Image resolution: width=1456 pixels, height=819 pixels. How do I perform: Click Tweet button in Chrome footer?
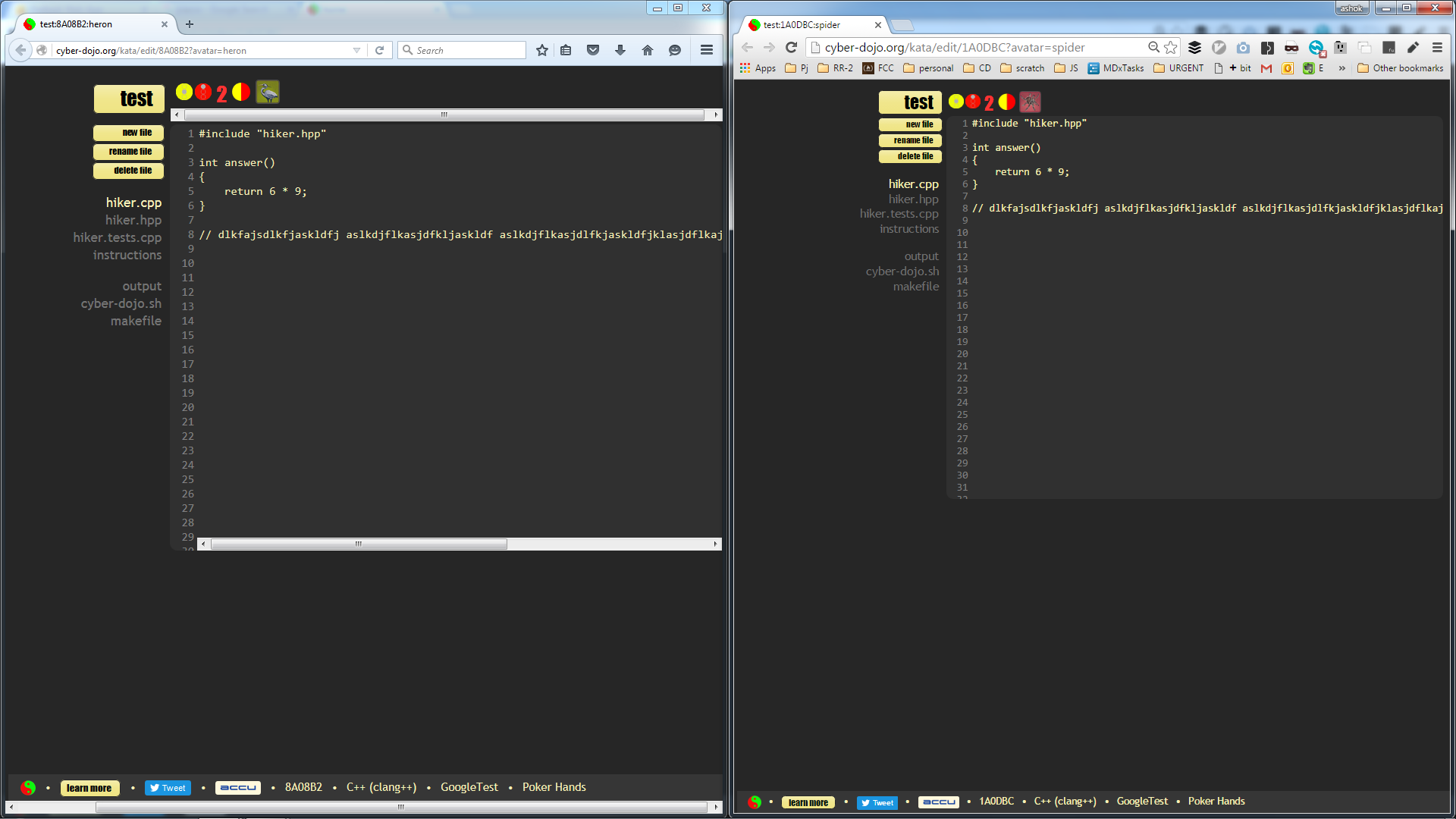(877, 802)
